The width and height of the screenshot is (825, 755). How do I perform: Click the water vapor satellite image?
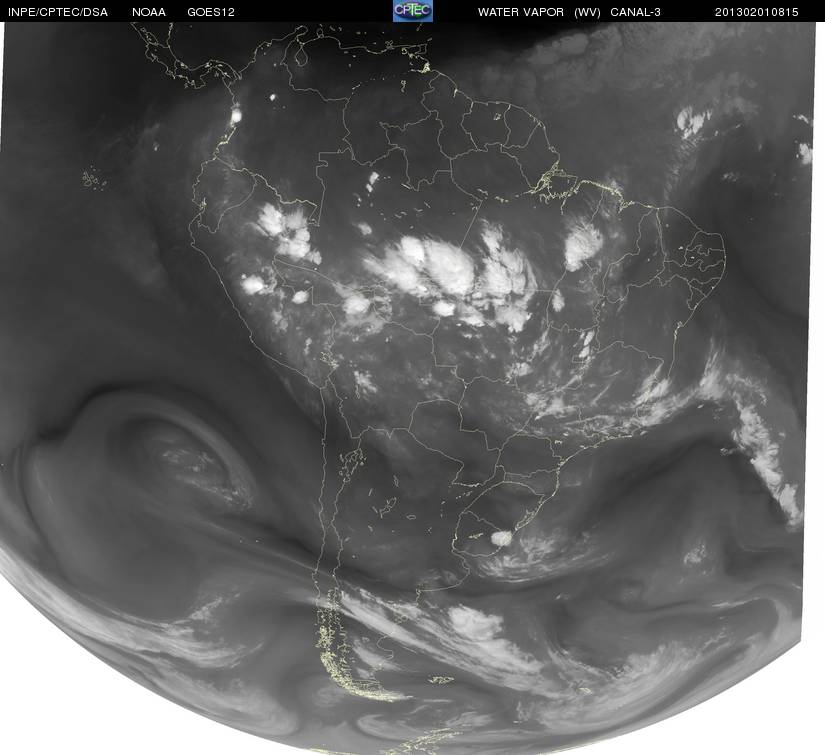412,388
